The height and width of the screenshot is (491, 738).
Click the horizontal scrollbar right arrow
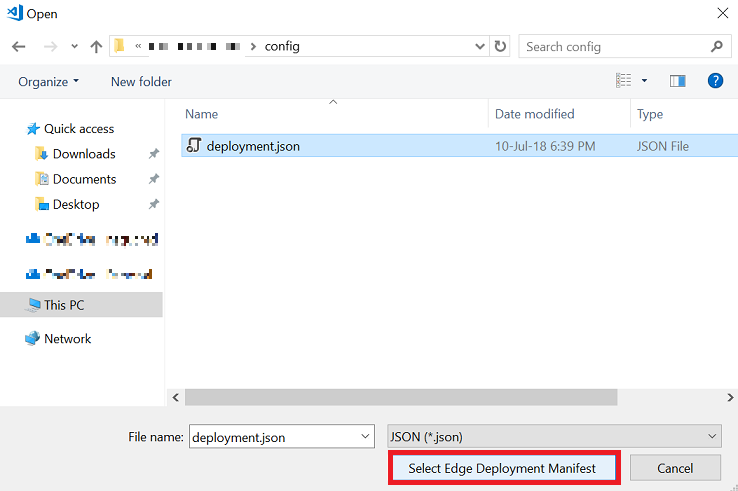[730, 397]
